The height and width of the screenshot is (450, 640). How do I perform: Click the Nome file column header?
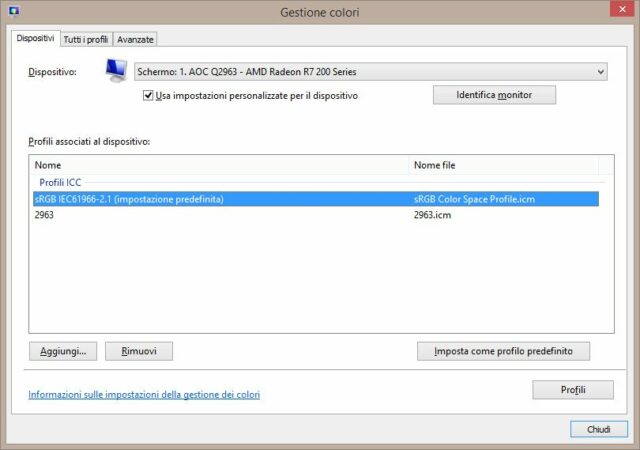pos(504,165)
